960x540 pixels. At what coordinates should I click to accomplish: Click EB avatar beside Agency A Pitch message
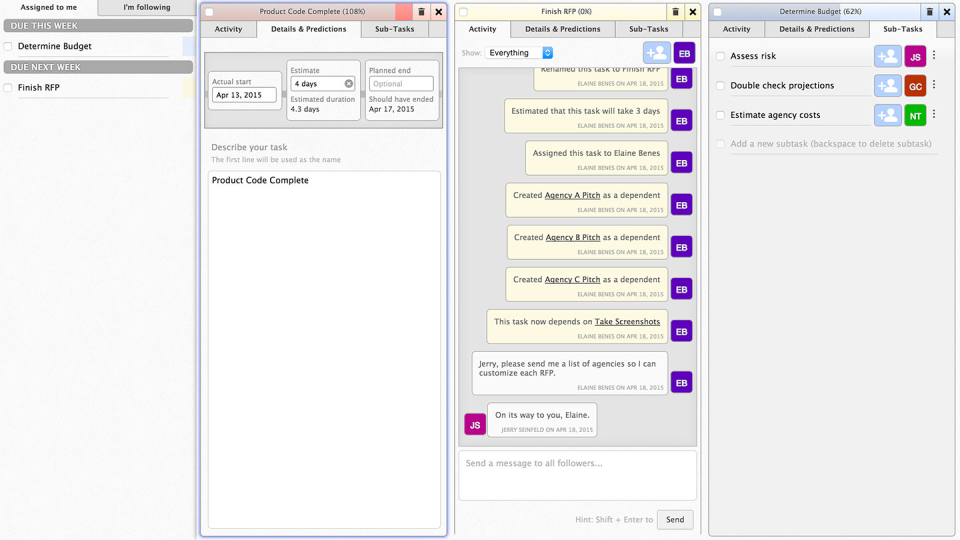click(x=681, y=204)
